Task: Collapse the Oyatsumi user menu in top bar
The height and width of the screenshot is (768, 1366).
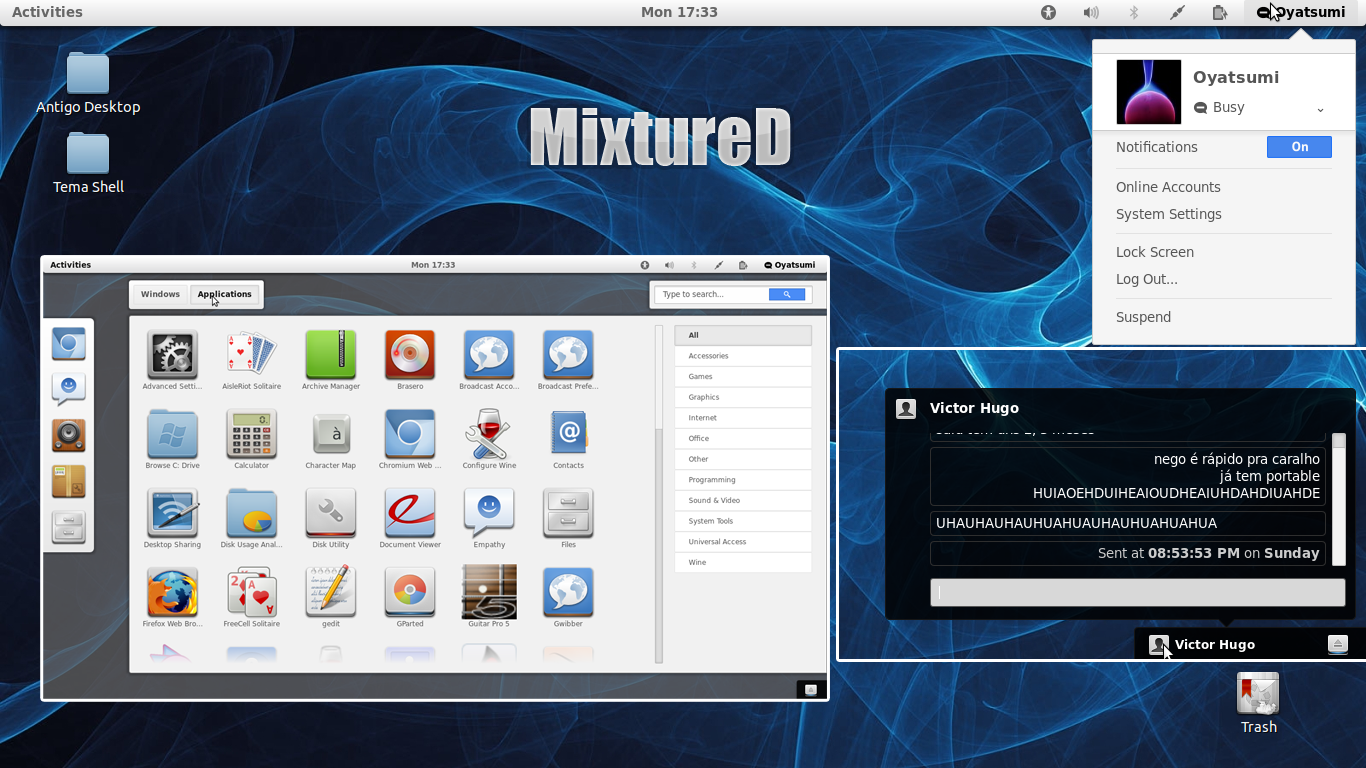Action: pyautogui.click(x=1300, y=12)
